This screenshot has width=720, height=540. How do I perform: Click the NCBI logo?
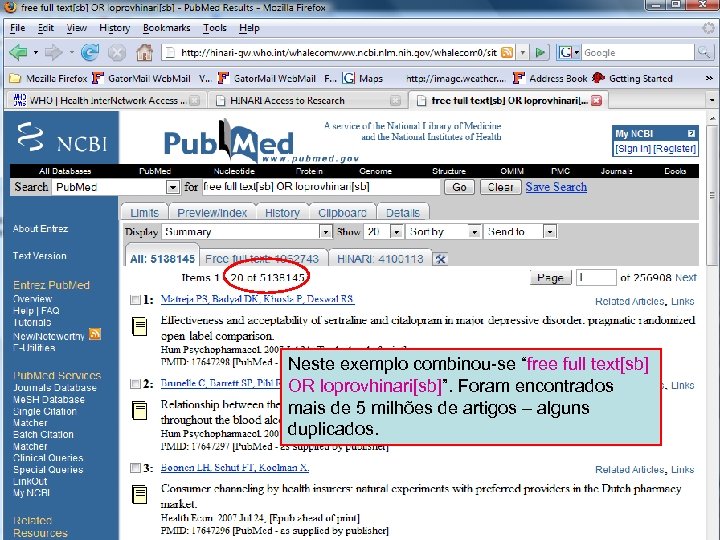coord(62,137)
